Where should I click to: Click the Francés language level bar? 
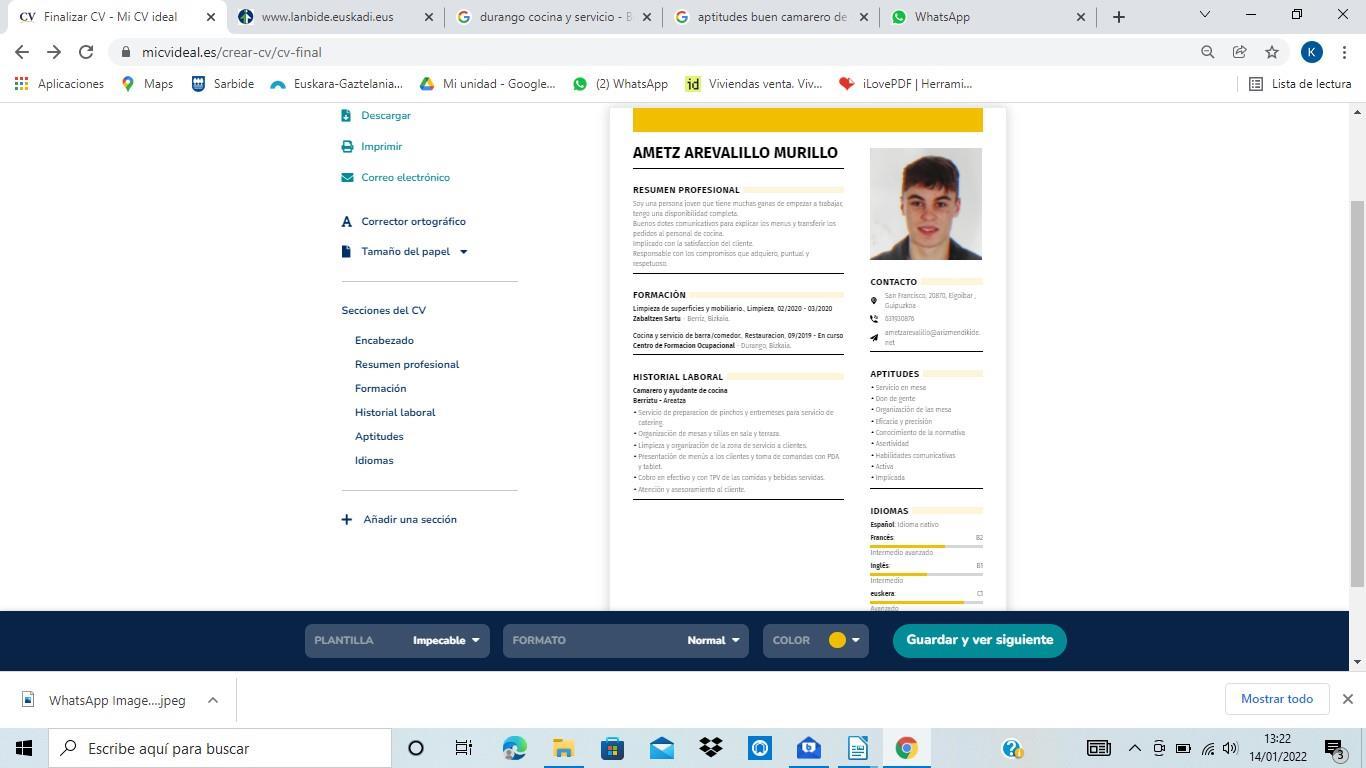click(x=926, y=546)
